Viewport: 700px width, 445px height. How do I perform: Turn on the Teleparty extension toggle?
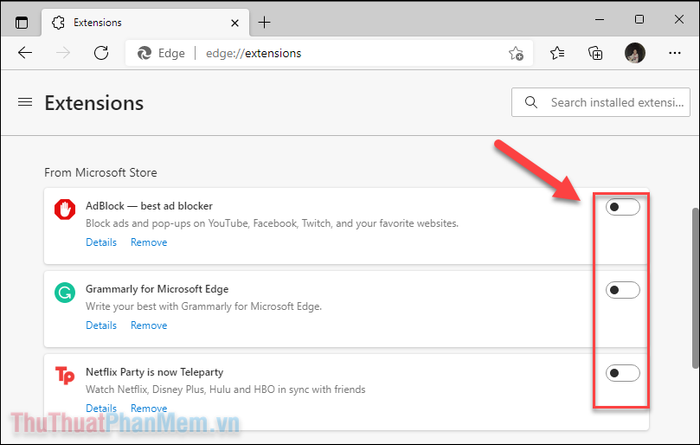pos(622,373)
